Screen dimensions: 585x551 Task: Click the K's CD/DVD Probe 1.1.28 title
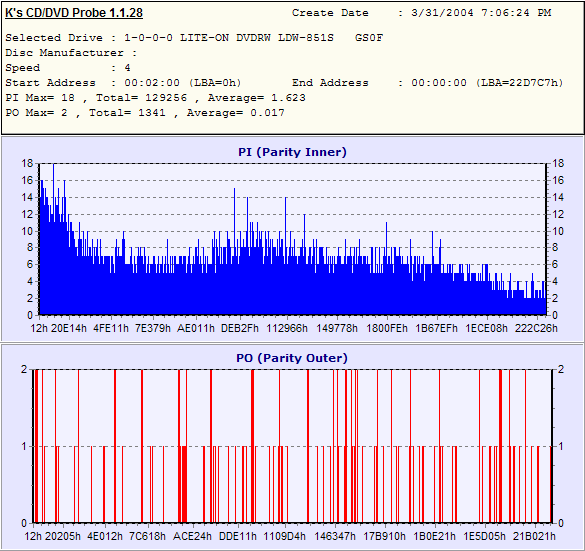tap(74, 13)
